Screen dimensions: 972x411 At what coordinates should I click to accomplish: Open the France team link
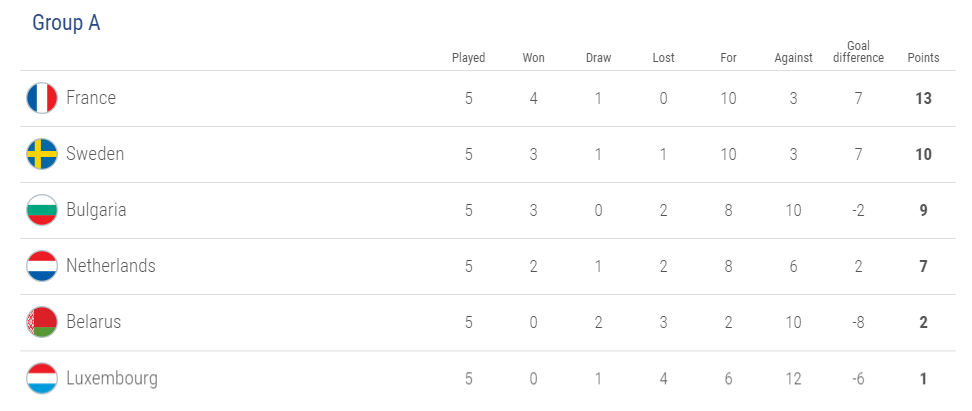(x=91, y=98)
